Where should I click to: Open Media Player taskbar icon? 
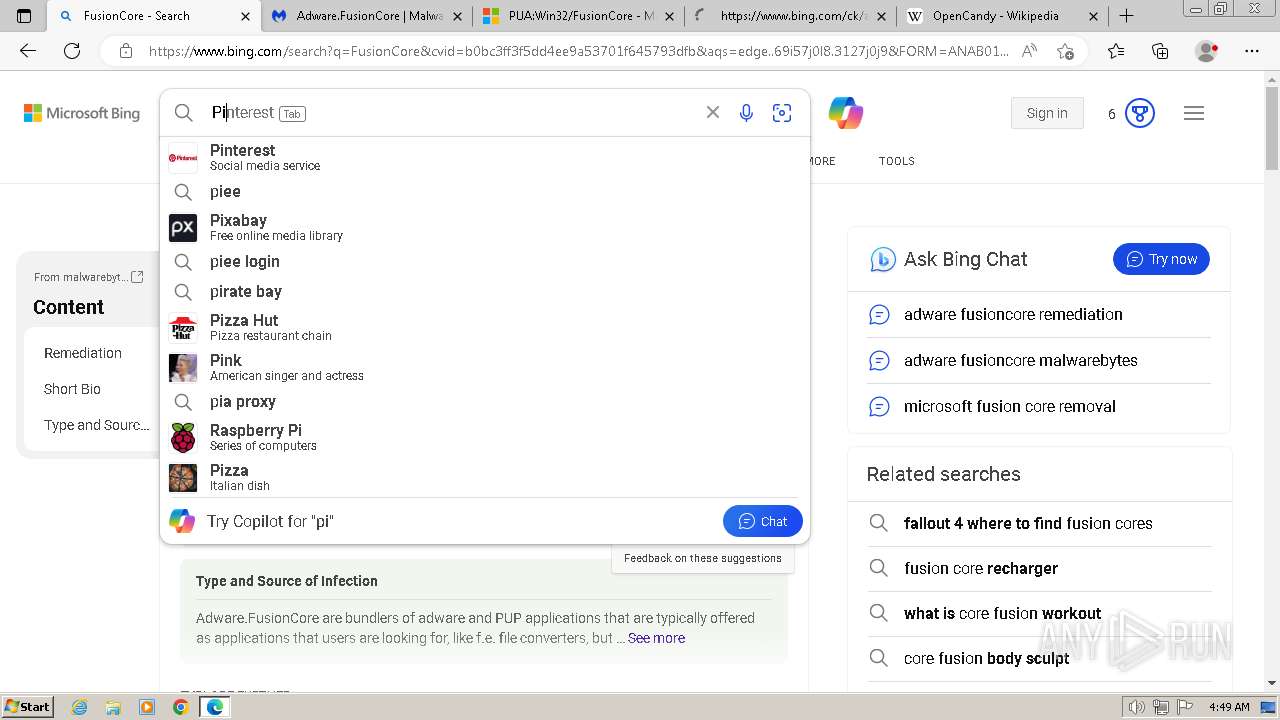click(147, 707)
